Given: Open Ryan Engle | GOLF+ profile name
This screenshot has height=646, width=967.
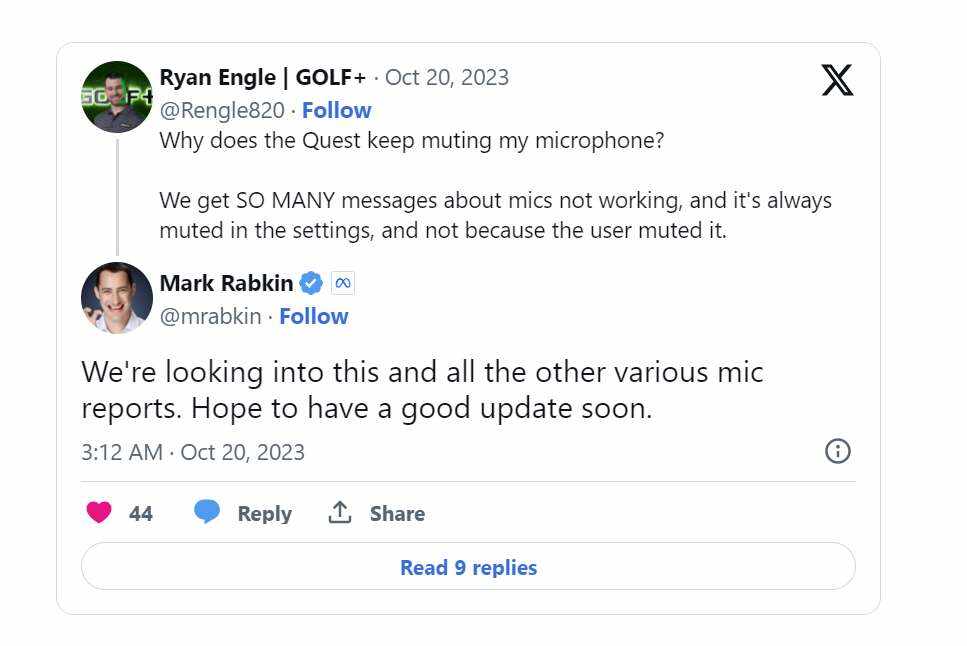Looking at the screenshot, I should point(263,77).
